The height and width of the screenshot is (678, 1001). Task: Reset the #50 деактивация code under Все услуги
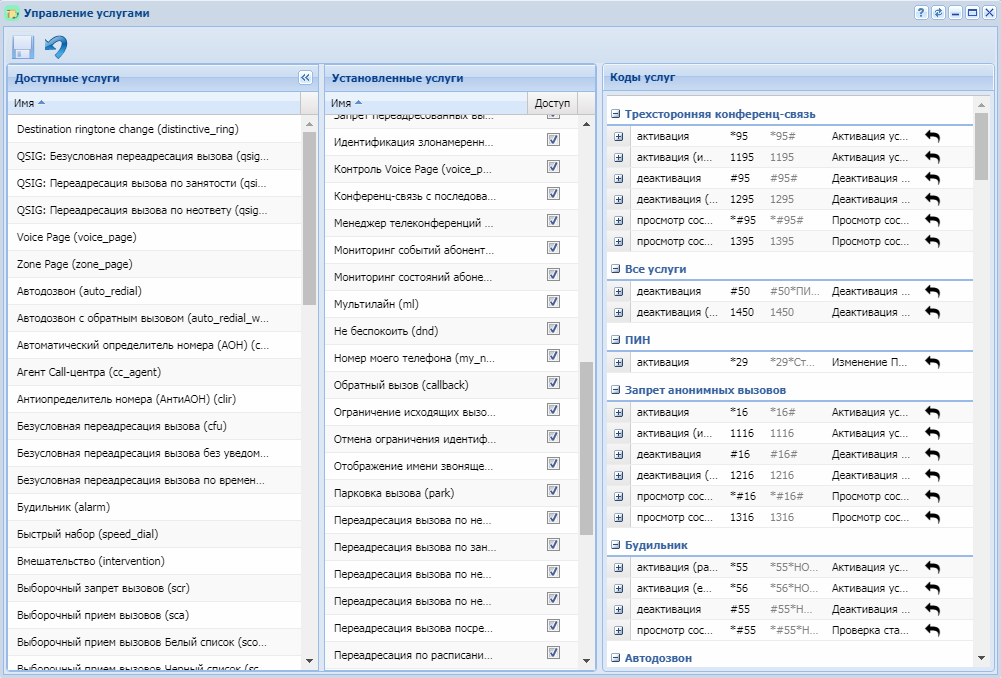(x=932, y=291)
